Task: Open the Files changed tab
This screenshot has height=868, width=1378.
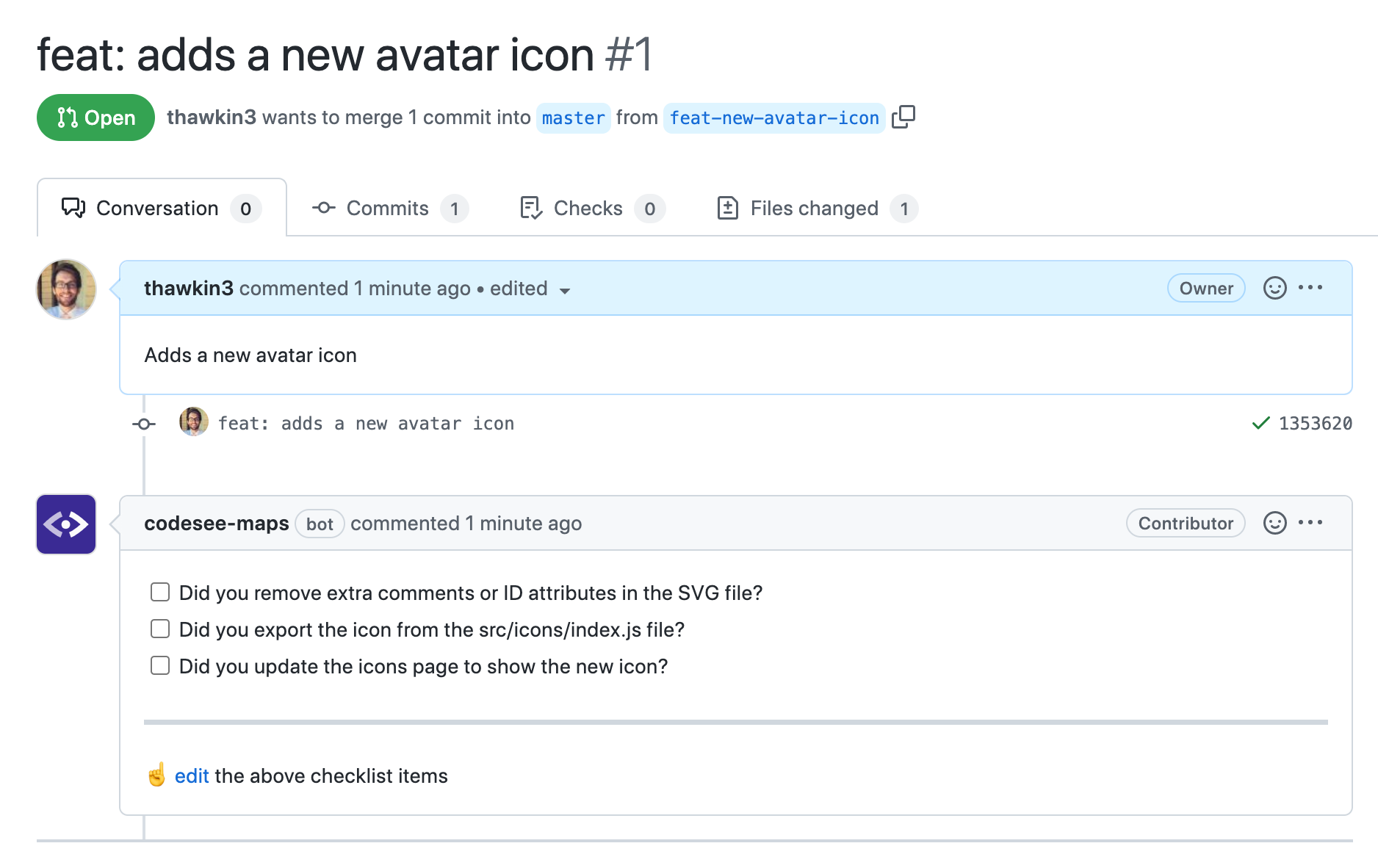Action: click(x=814, y=209)
